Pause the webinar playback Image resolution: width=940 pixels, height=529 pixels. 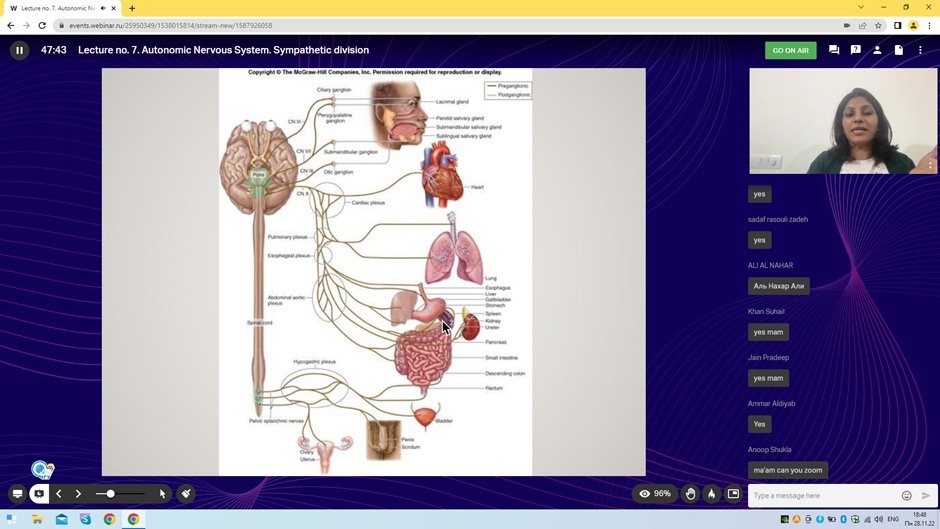click(x=19, y=50)
